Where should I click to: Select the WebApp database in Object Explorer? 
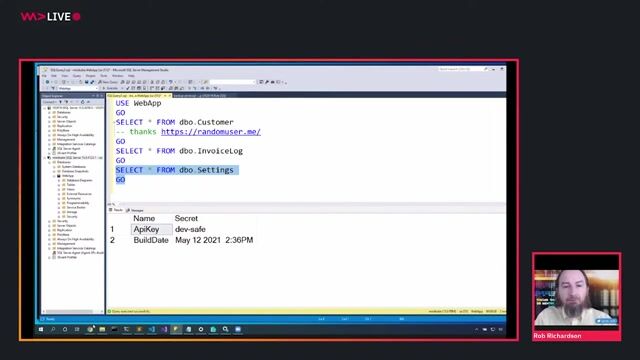(x=68, y=176)
